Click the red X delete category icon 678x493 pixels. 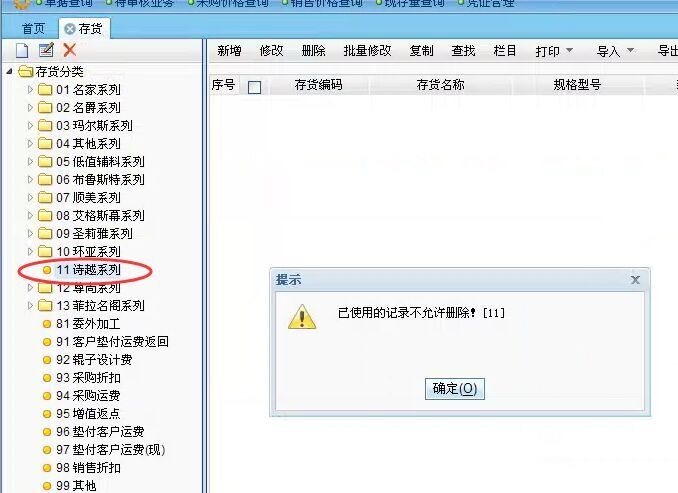click(70, 50)
